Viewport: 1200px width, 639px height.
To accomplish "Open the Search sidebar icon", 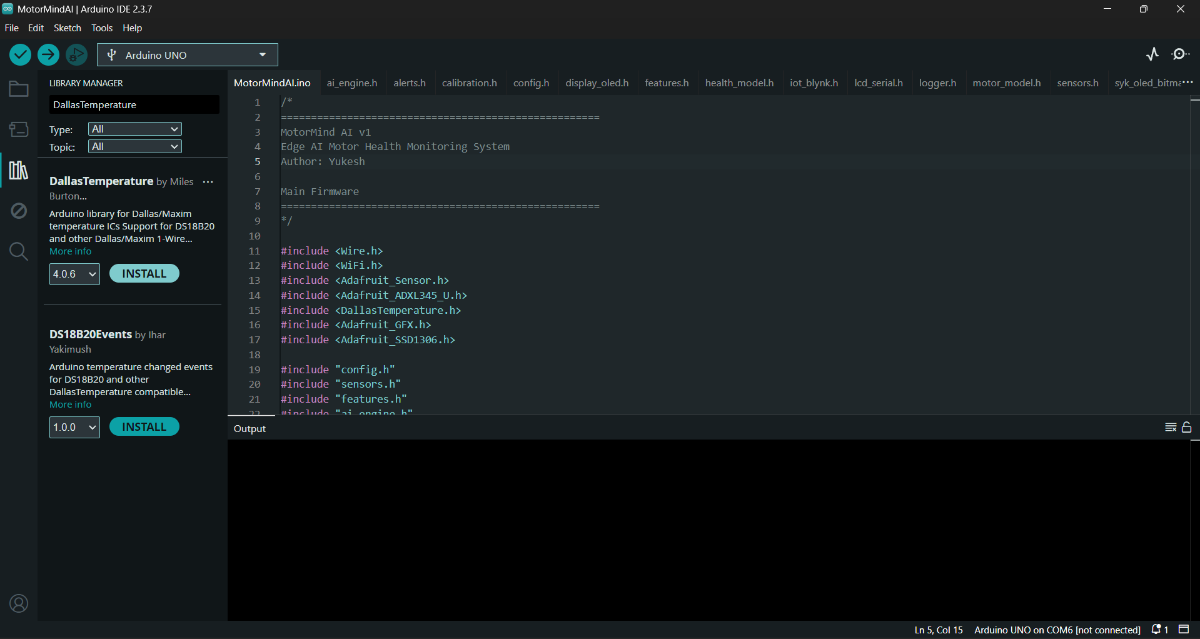I will click(18, 251).
